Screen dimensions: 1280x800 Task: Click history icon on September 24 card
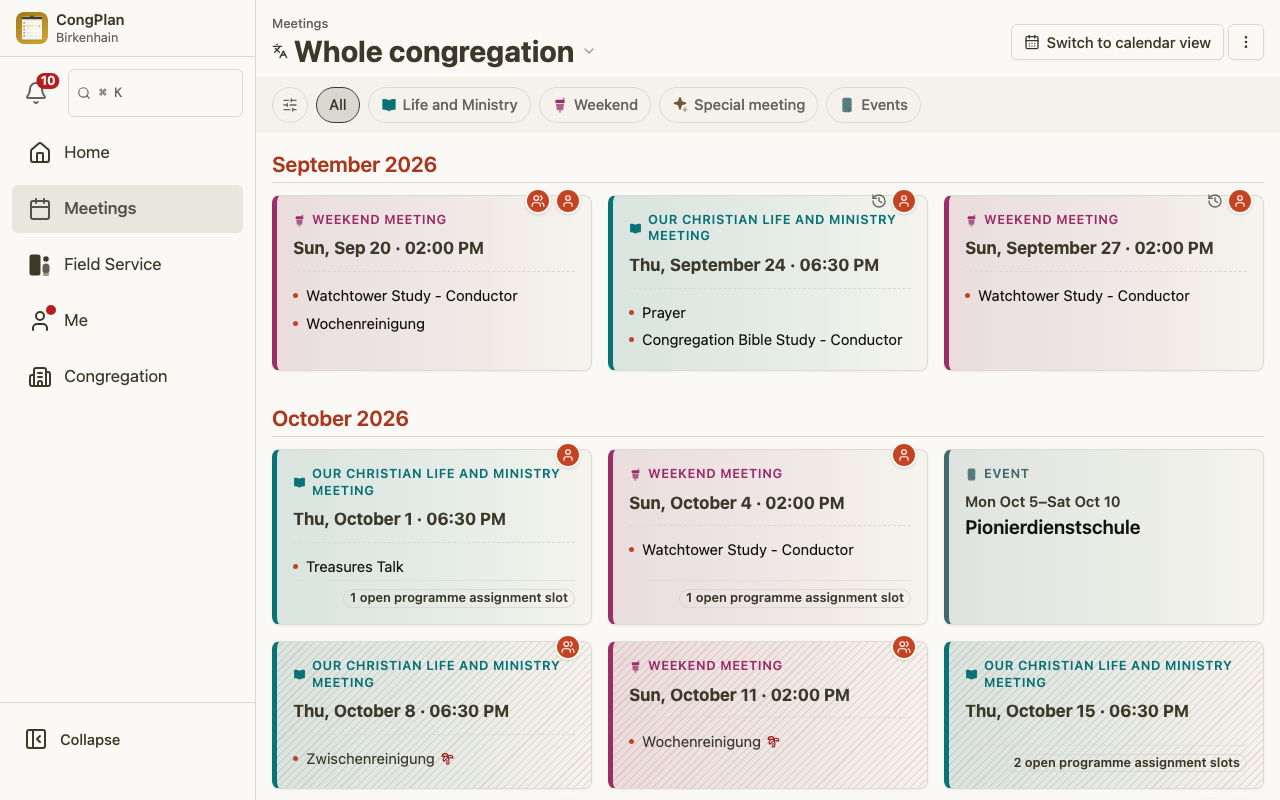tap(879, 201)
